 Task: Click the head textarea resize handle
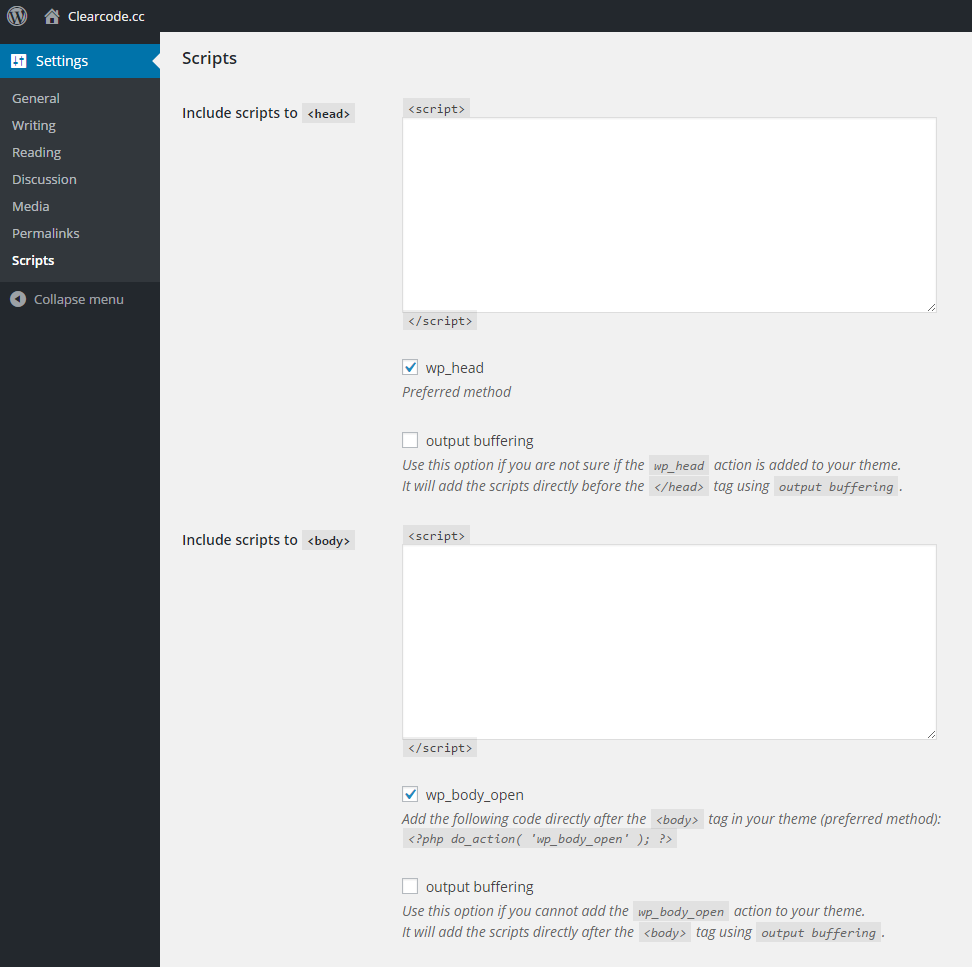(931, 307)
